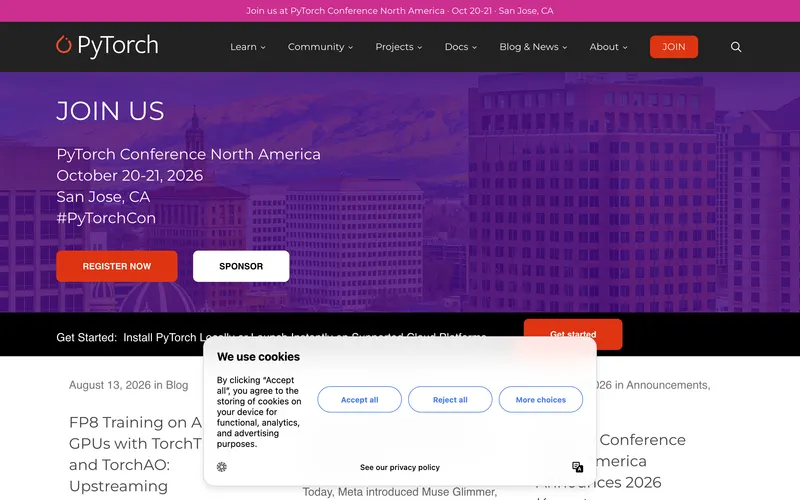
Task: Expand the About menu
Action: [609, 47]
